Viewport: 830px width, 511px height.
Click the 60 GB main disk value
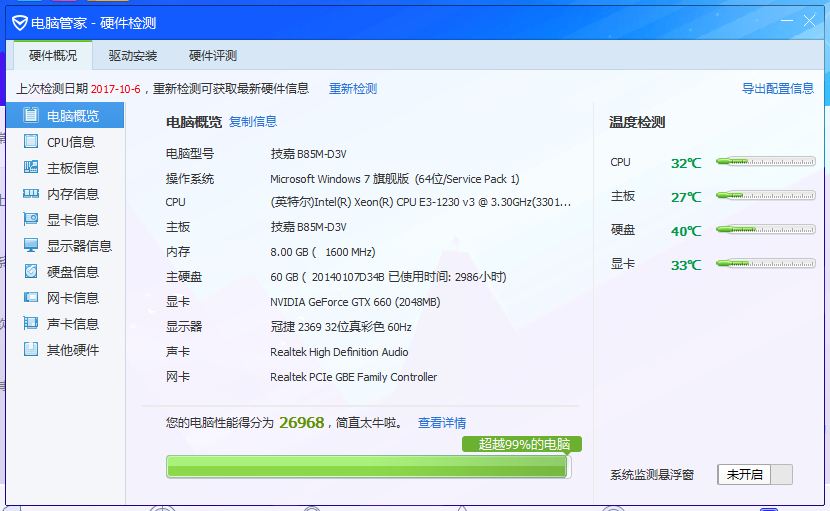click(388, 277)
